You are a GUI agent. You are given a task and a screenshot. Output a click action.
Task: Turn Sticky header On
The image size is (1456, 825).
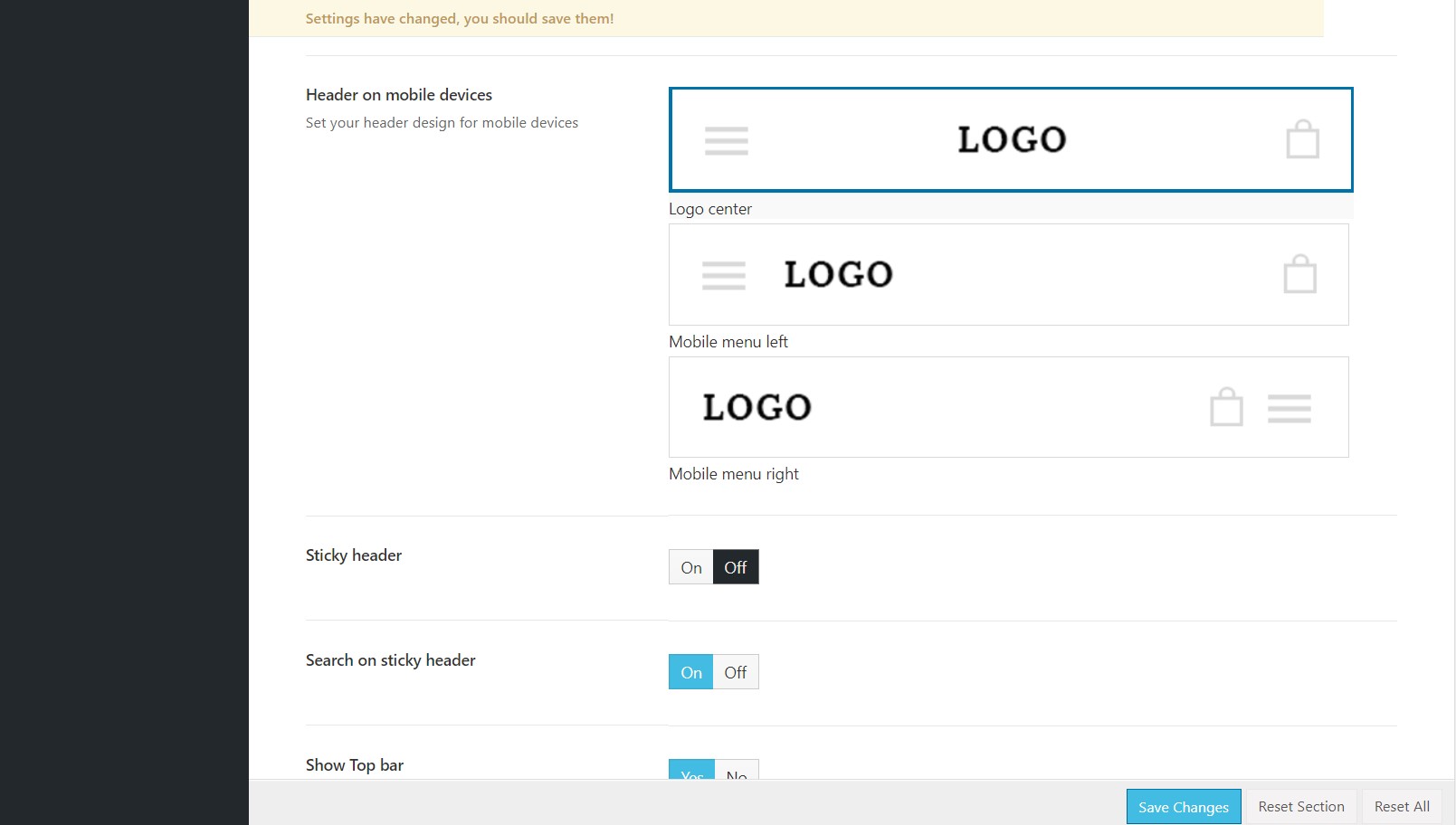tap(691, 567)
